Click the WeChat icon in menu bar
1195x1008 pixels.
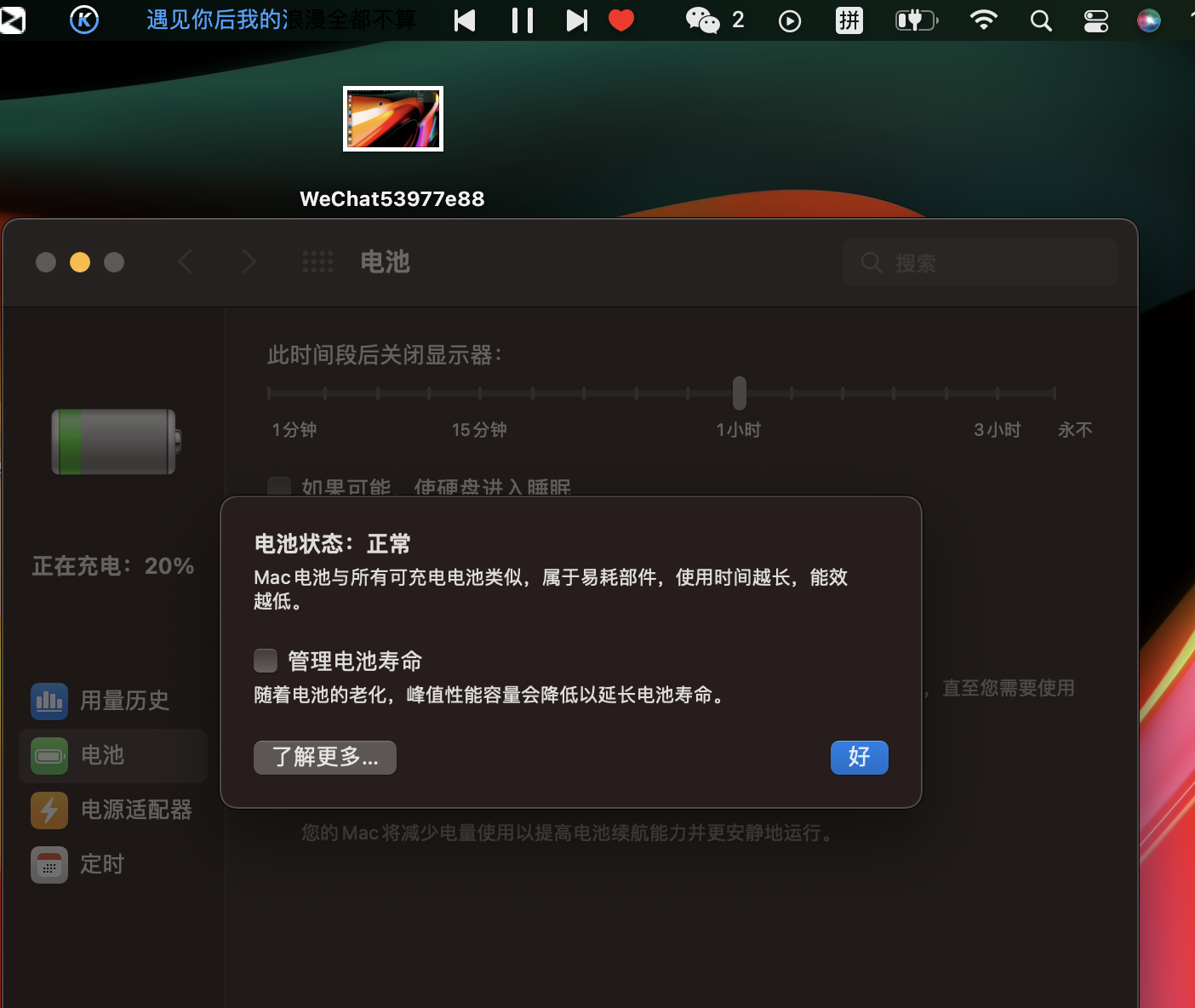[703, 20]
